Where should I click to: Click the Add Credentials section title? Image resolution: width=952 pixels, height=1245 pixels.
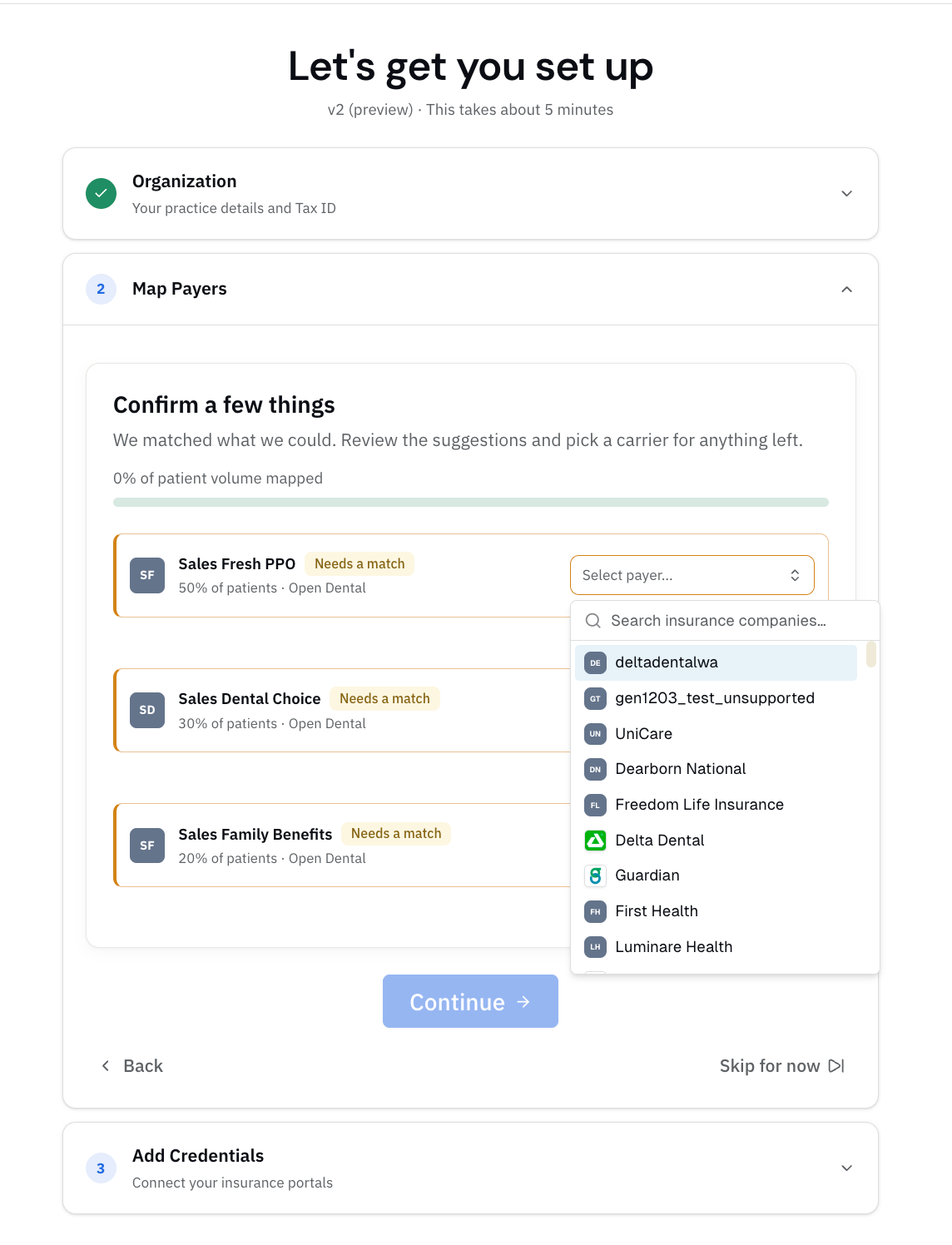coord(198,1156)
